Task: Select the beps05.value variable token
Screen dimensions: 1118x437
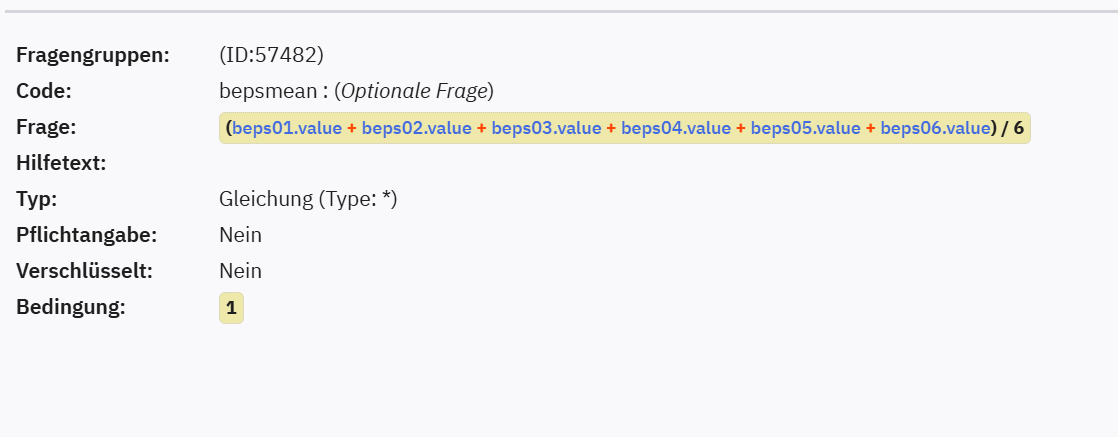Action: pos(805,128)
